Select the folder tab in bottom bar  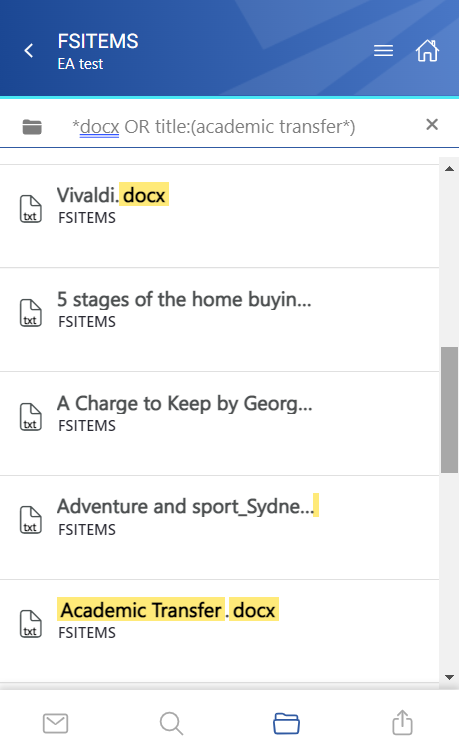click(286, 723)
